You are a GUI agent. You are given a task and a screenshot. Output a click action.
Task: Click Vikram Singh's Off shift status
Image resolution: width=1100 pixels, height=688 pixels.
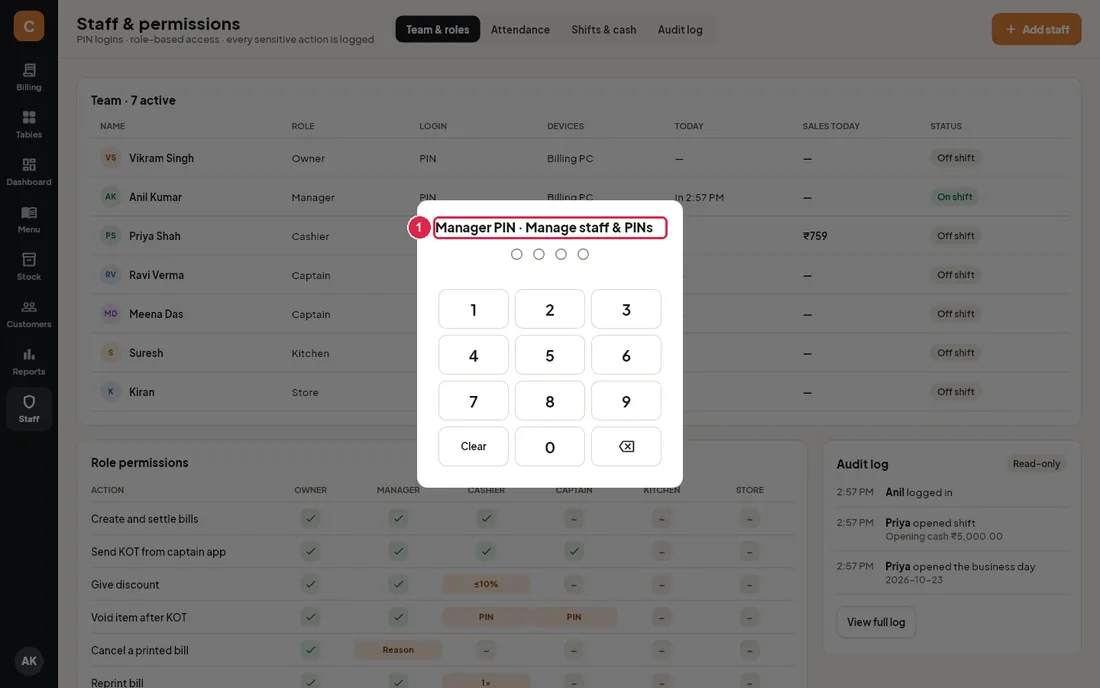pos(955,158)
